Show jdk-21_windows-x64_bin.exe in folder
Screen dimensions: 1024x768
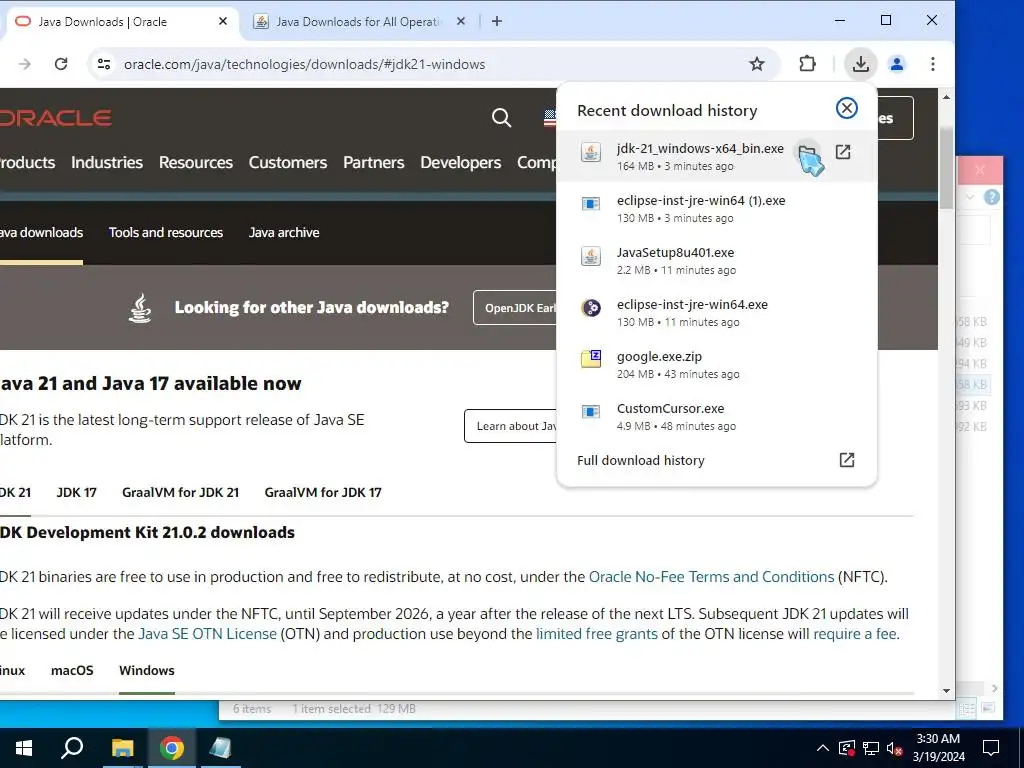click(x=808, y=152)
